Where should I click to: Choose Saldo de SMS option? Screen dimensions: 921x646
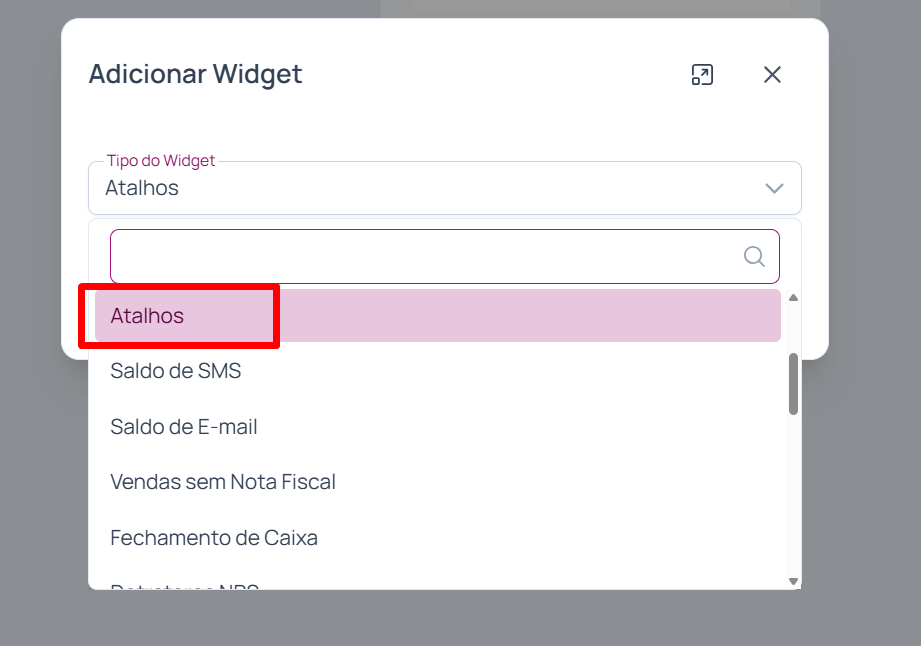[x=176, y=371]
